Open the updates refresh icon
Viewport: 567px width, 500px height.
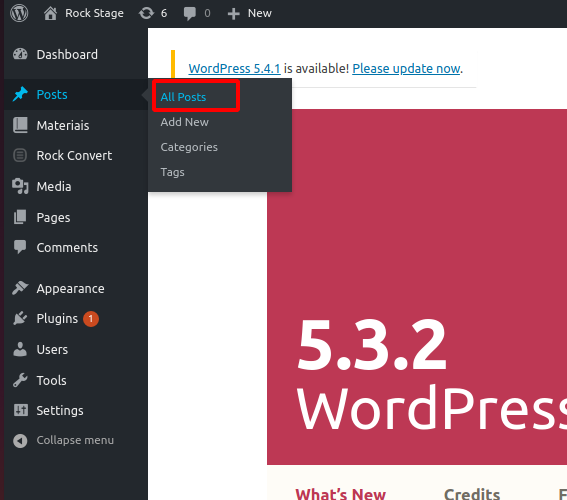pos(146,13)
